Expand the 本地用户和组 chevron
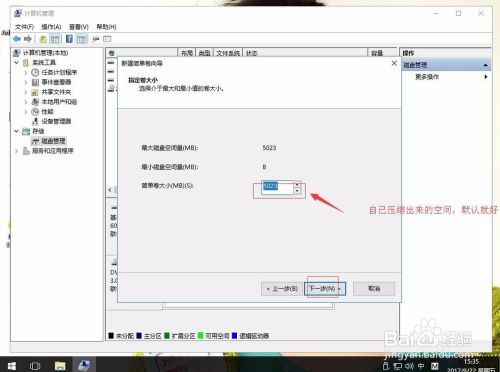 click(x=26, y=102)
